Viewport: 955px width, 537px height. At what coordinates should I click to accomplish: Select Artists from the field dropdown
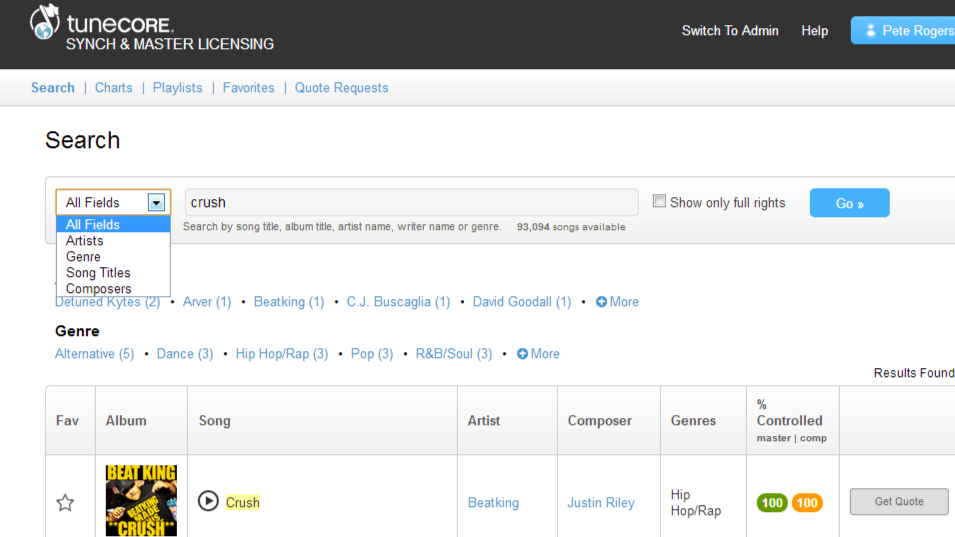pos(85,241)
